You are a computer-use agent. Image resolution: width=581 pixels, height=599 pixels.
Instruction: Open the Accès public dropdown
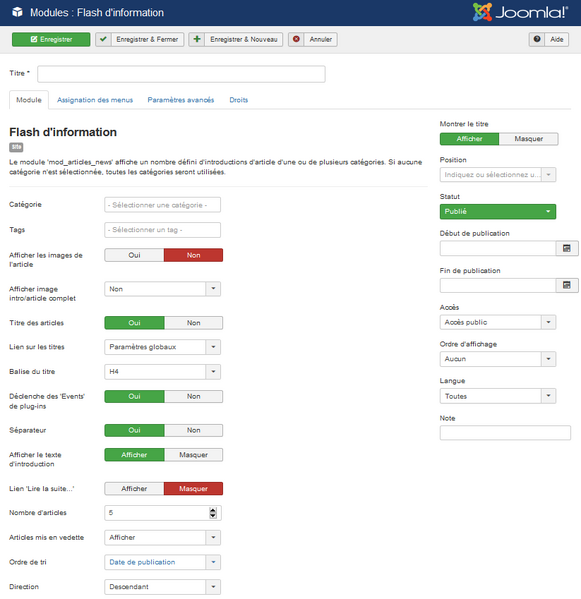(498, 322)
